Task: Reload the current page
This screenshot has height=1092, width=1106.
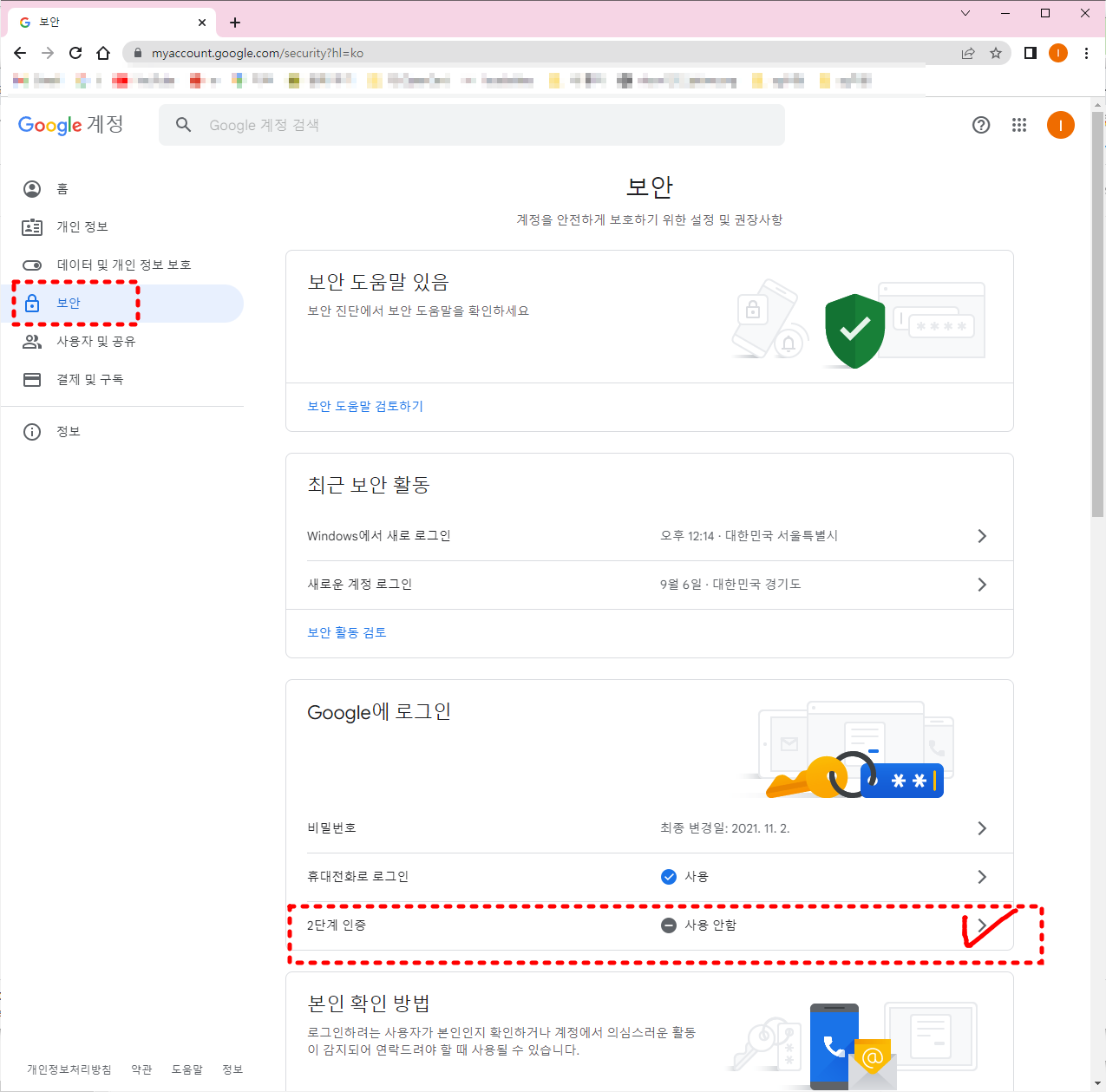Action: click(75, 53)
